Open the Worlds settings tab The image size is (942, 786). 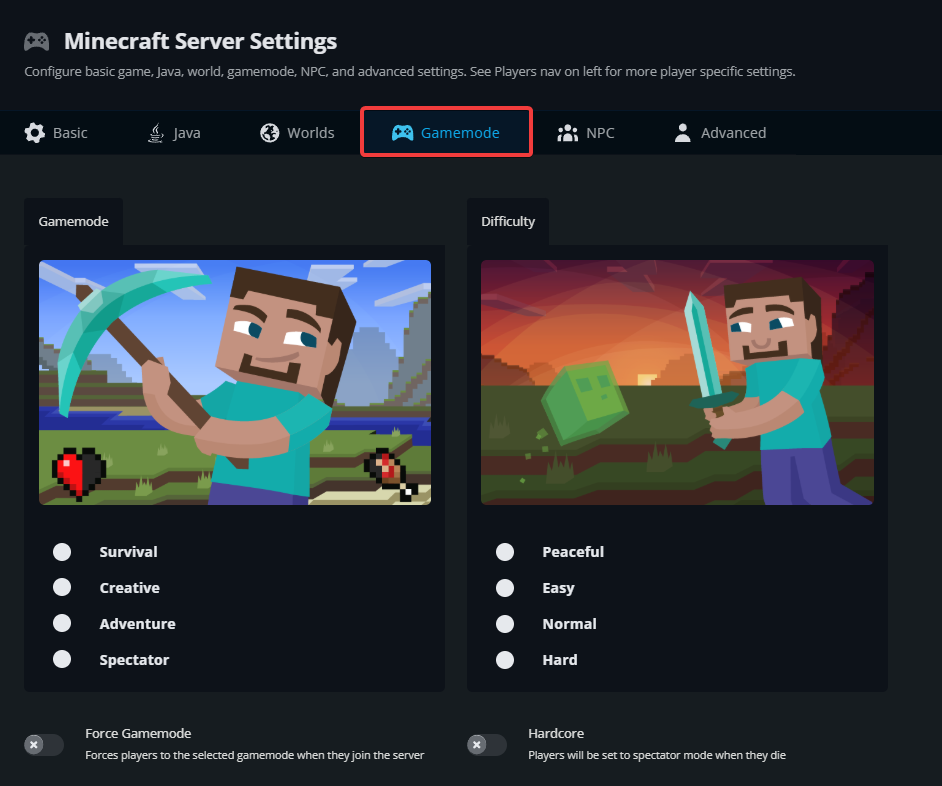click(297, 132)
